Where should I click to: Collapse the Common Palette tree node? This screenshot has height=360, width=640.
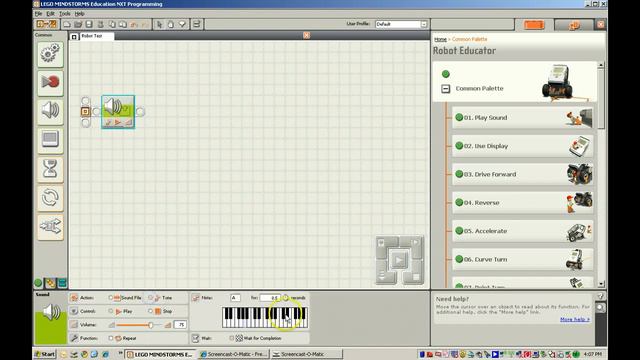tap(446, 89)
